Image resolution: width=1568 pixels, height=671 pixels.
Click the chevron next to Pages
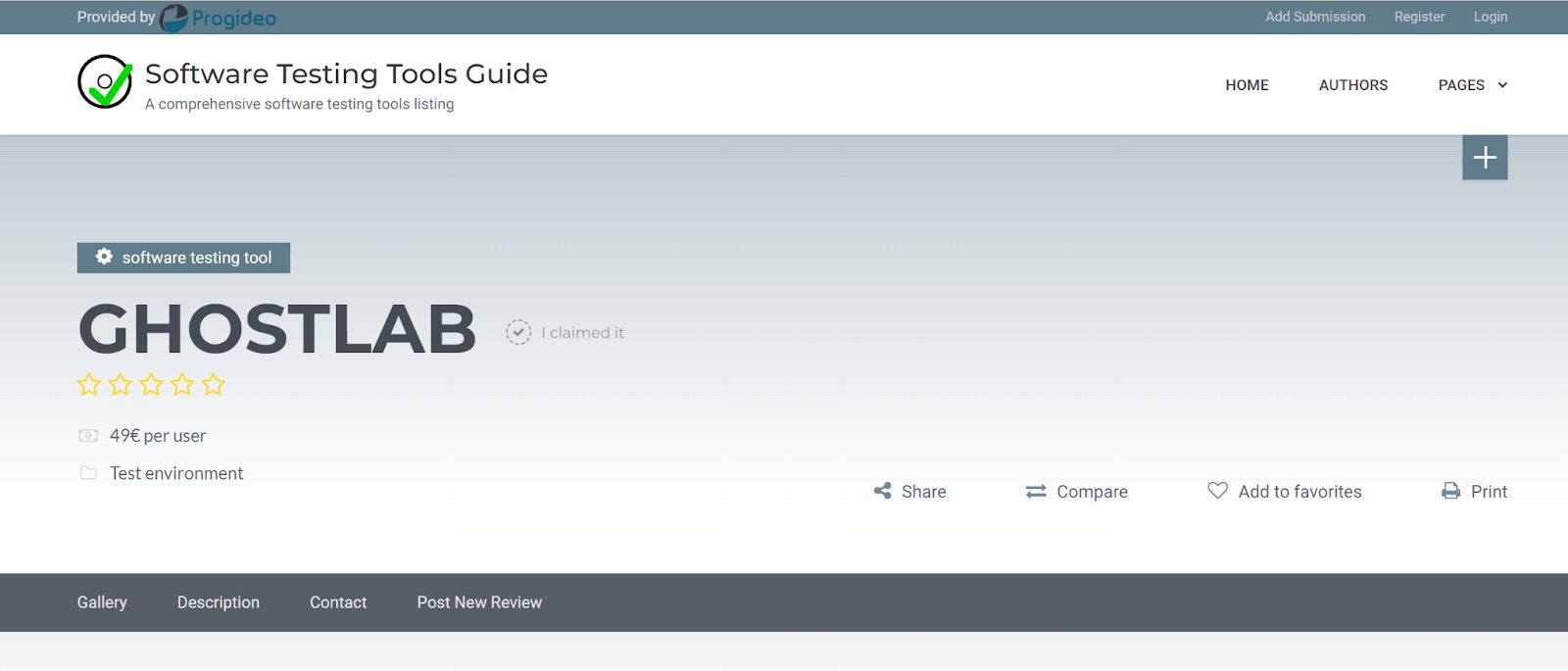[x=1502, y=85]
